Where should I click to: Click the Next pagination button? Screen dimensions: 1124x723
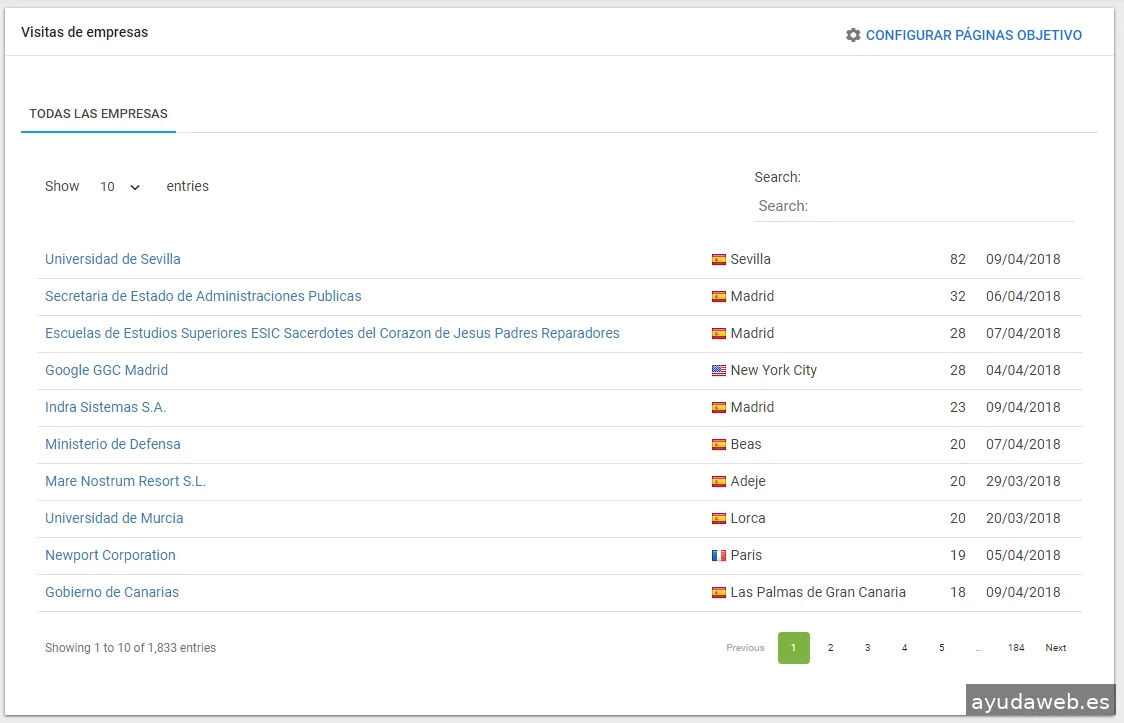(1055, 648)
